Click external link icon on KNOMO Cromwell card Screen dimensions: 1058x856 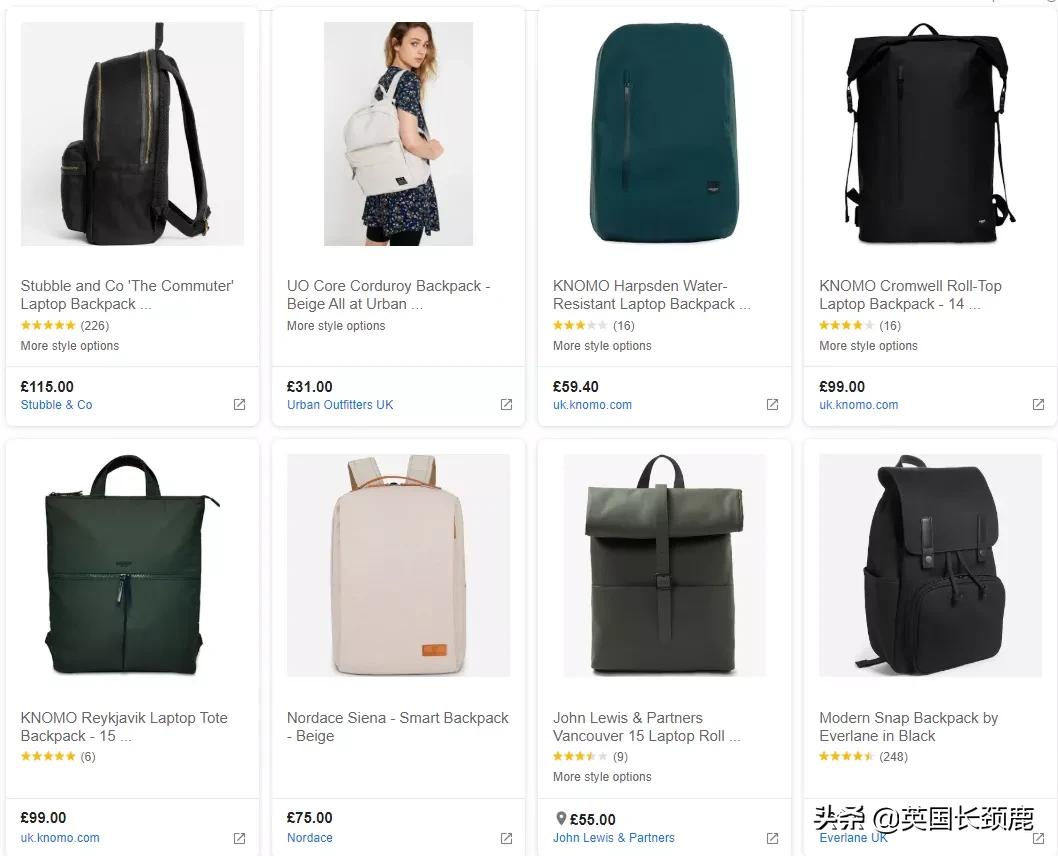[x=1038, y=405]
